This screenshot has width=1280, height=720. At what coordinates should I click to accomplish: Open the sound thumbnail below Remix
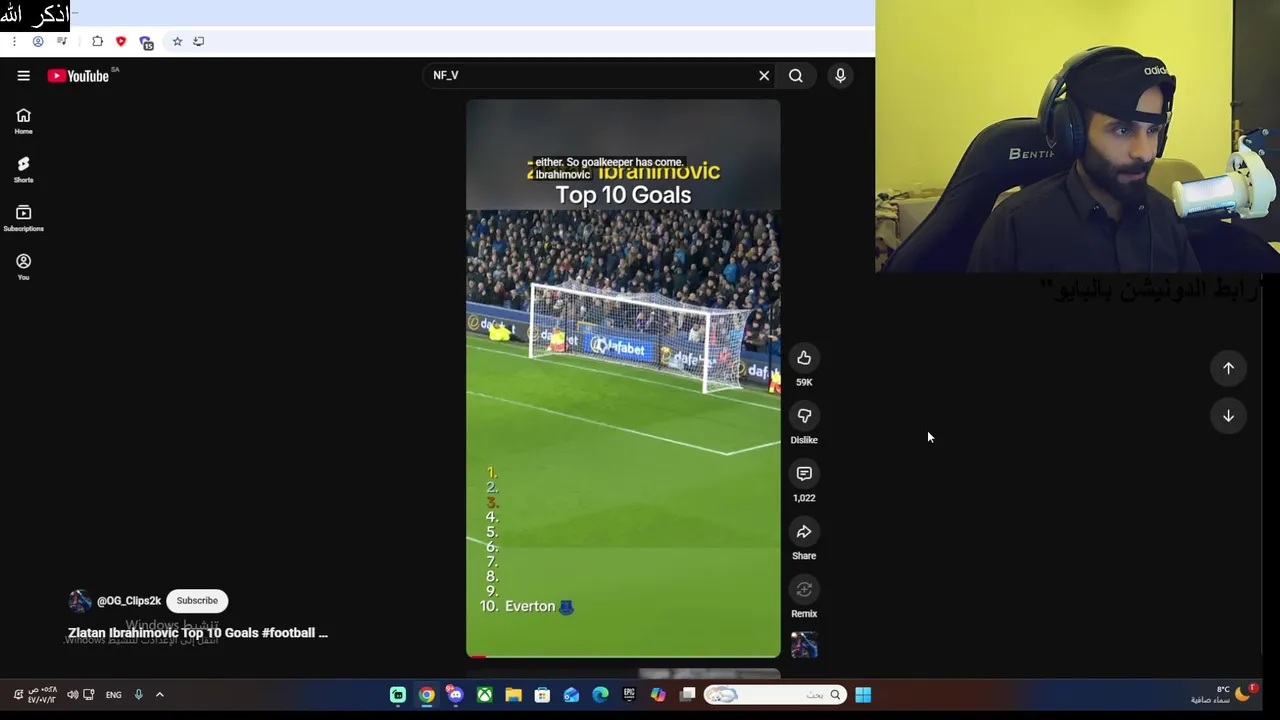pos(804,645)
